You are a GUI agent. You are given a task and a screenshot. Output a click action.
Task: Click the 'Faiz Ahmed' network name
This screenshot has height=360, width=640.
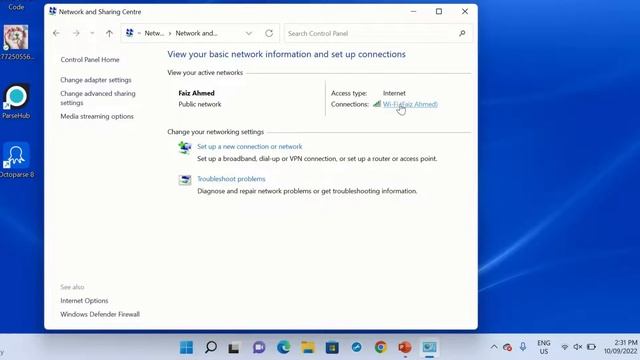196,93
